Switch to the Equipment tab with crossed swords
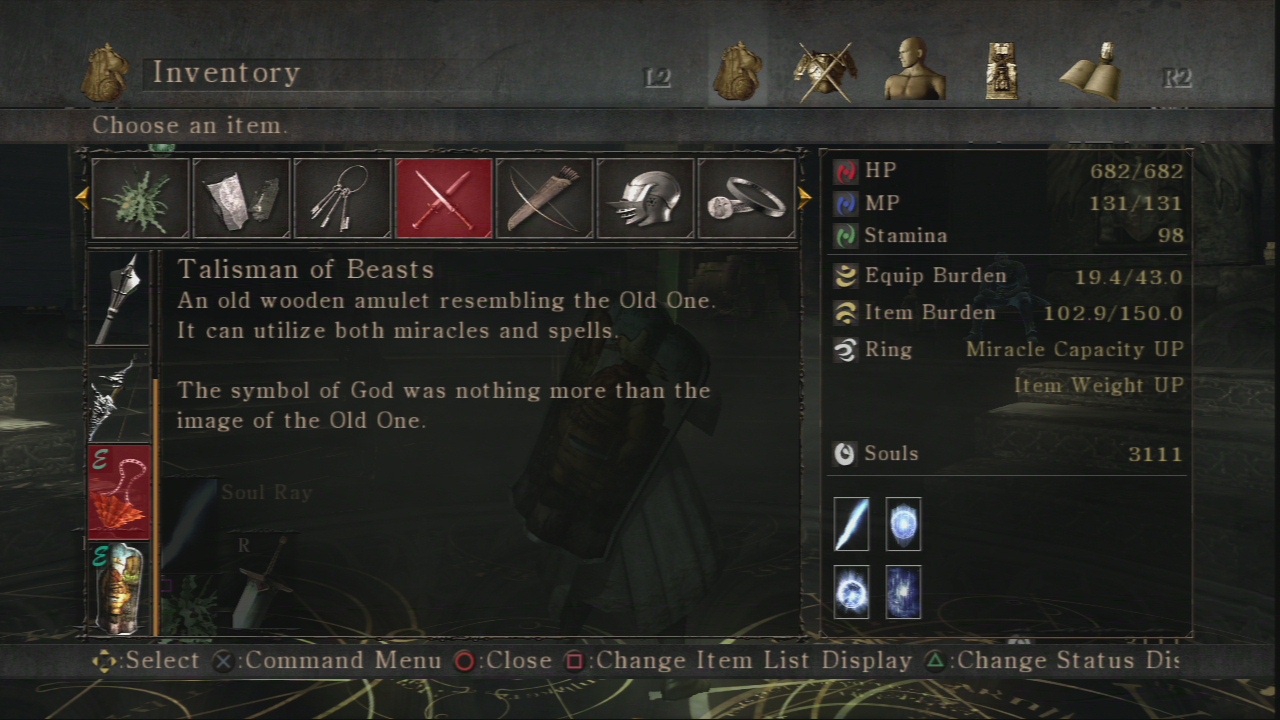The height and width of the screenshot is (720, 1280). (x=825, y=71)
